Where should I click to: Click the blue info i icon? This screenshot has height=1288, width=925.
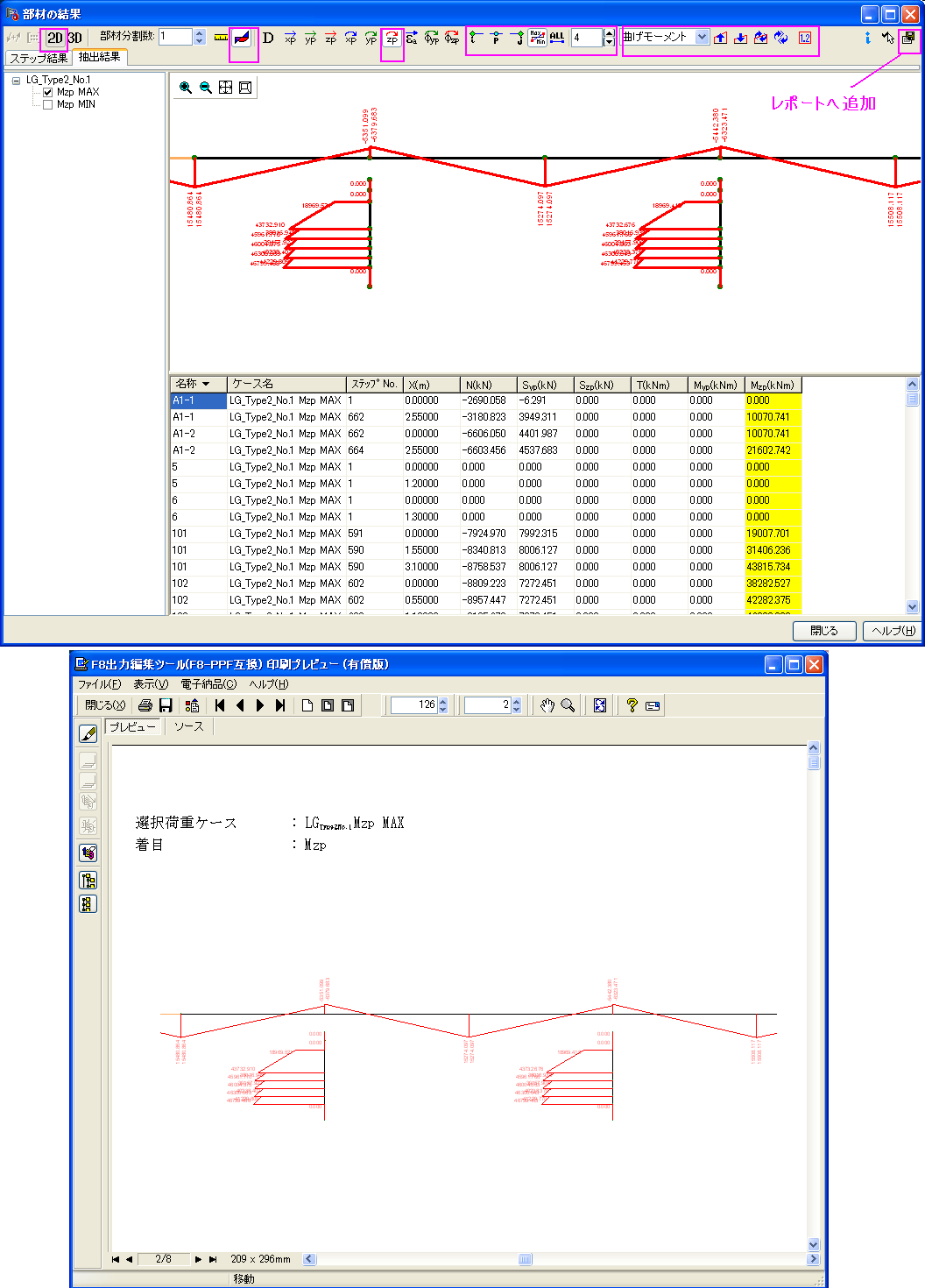(x=867, y=38)
